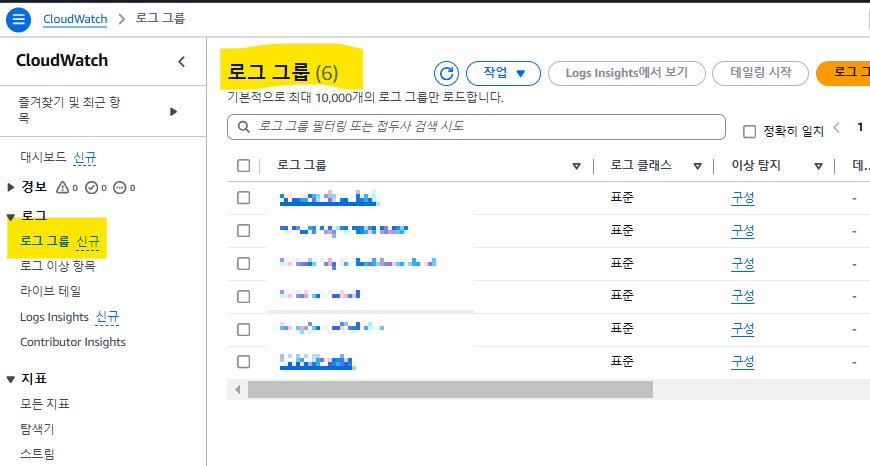Expand 즐겨찾기 및 최근 항목 arrow
The image size is (870, 466).
coord(173,112)
